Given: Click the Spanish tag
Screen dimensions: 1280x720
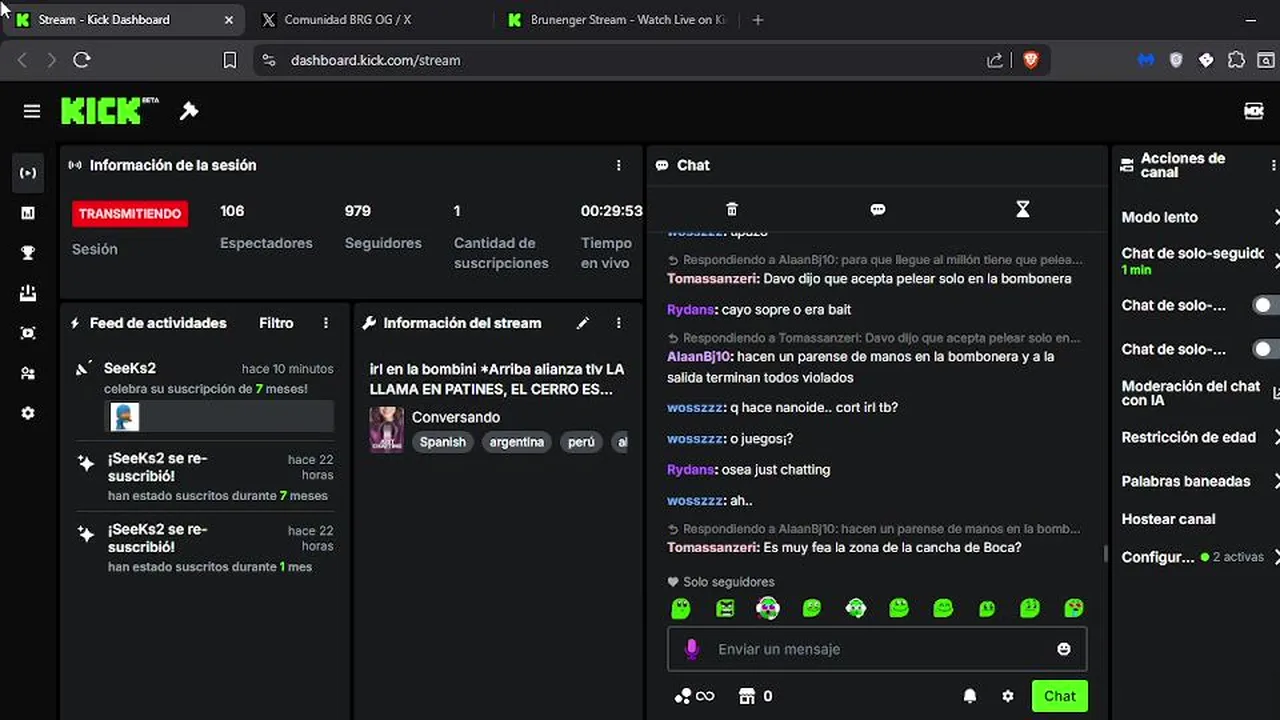Looking at the screenshot, I should (443, 442).
